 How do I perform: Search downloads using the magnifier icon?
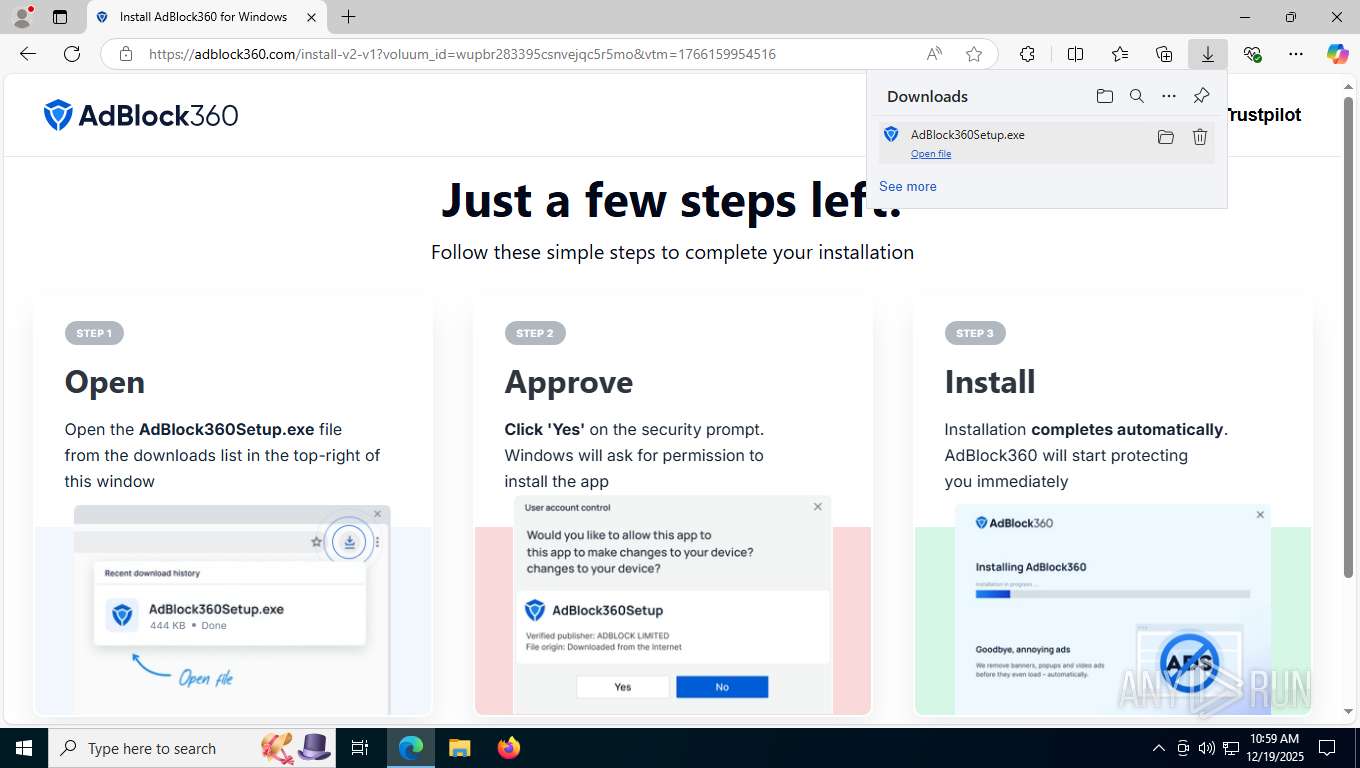(1137, 96)
